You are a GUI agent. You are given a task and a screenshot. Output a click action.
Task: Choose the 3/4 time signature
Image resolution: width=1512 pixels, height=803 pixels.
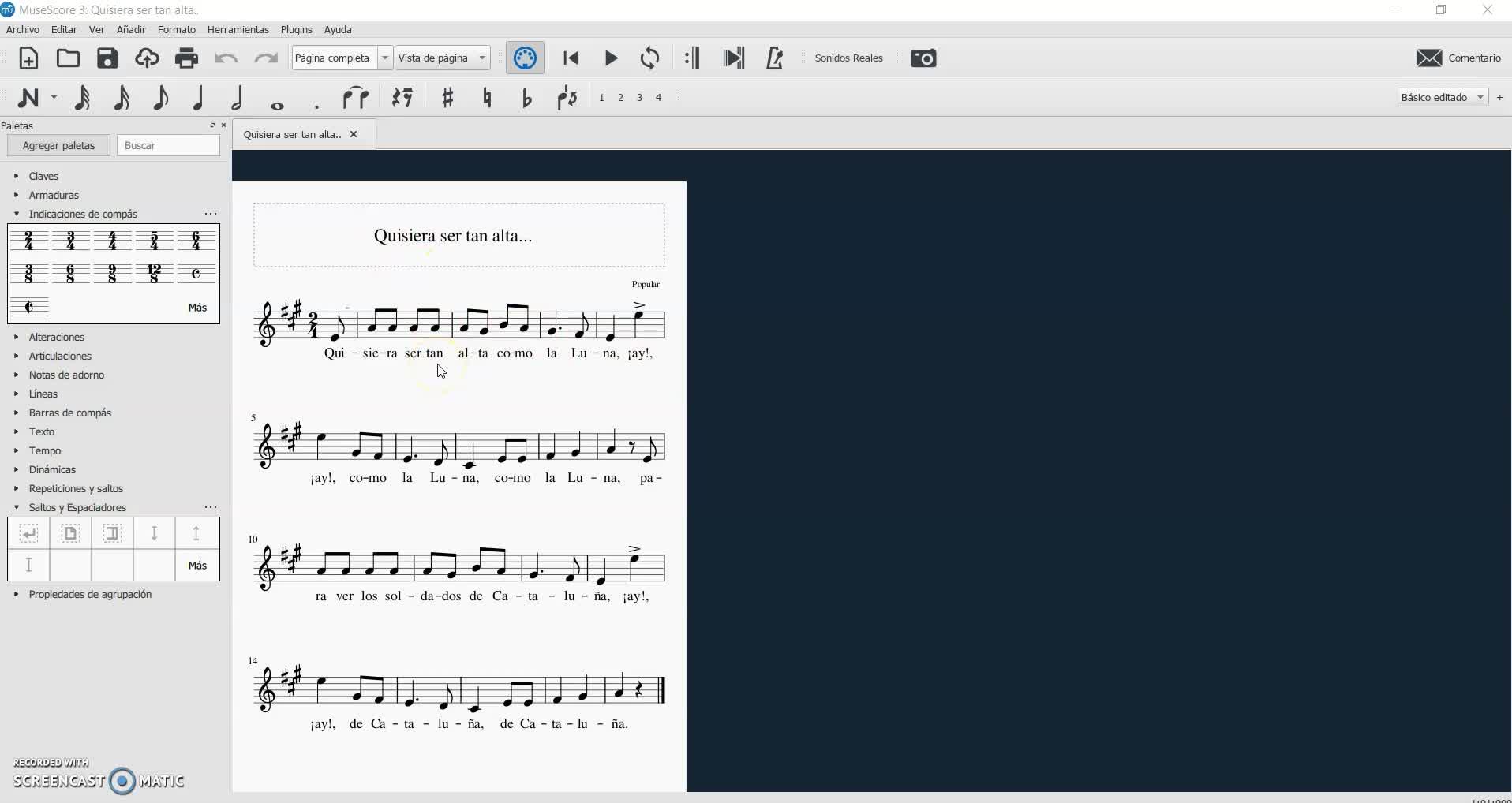[71, 241]
